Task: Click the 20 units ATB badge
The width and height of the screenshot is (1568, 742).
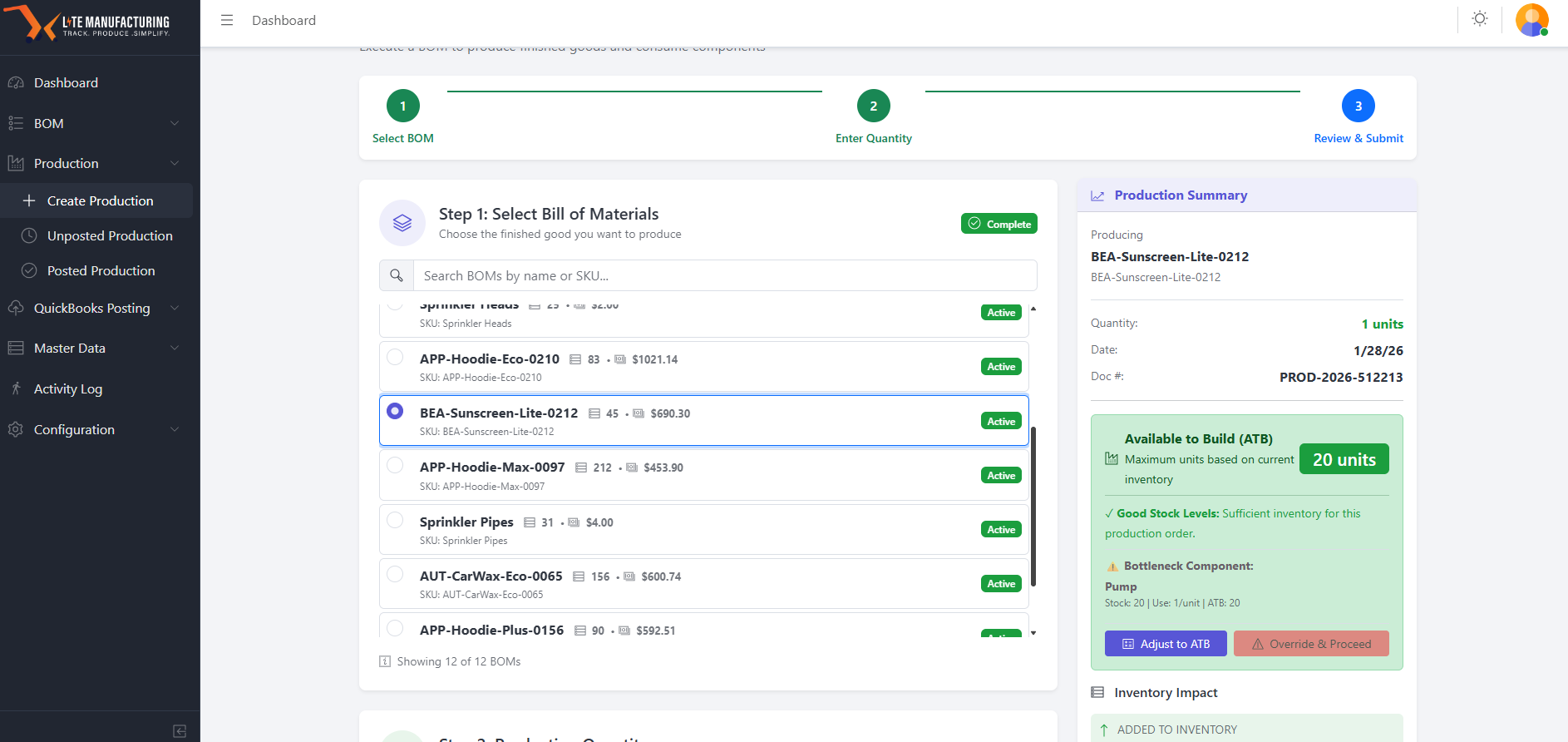Action: tap(1344, 459)
